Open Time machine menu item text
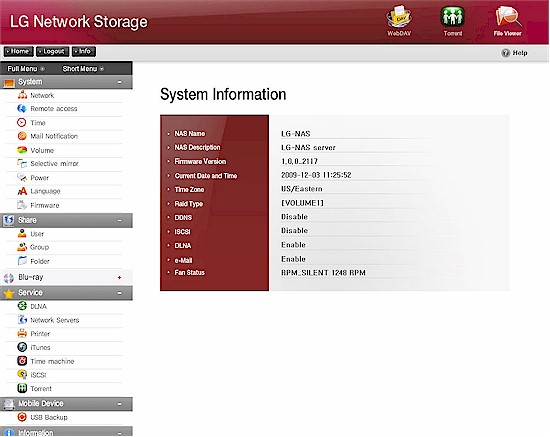This screenshot has width=550, height=437. (x=52, y=361)
